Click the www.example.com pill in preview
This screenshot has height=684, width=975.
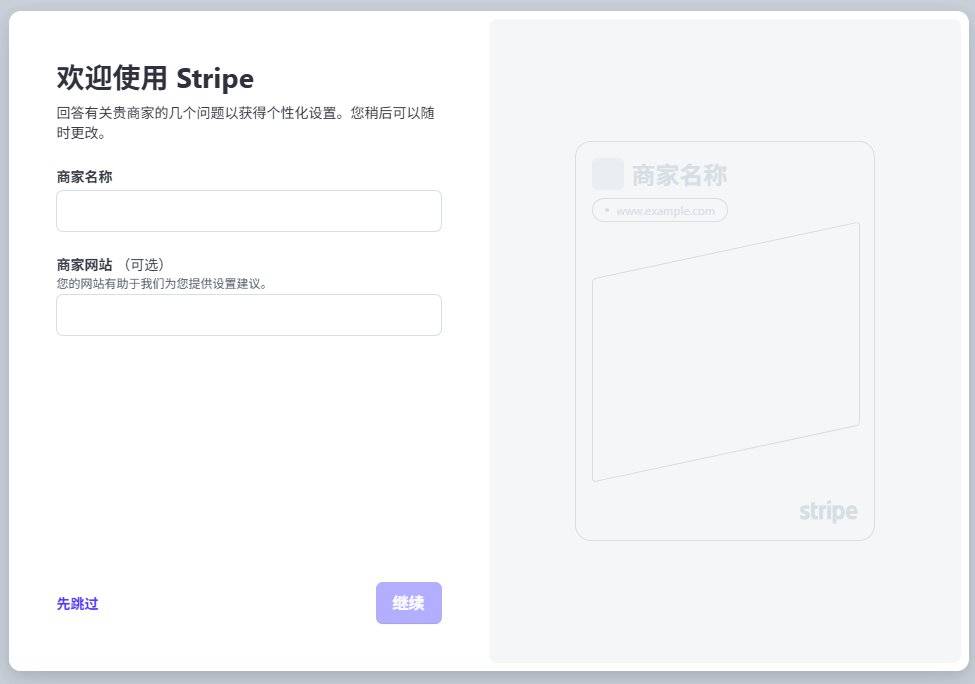664,211
